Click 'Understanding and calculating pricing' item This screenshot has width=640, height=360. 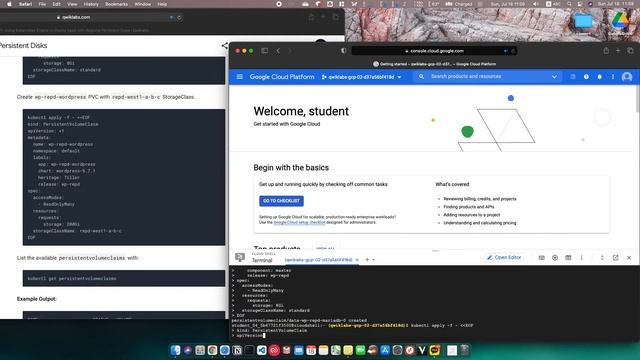480,223
